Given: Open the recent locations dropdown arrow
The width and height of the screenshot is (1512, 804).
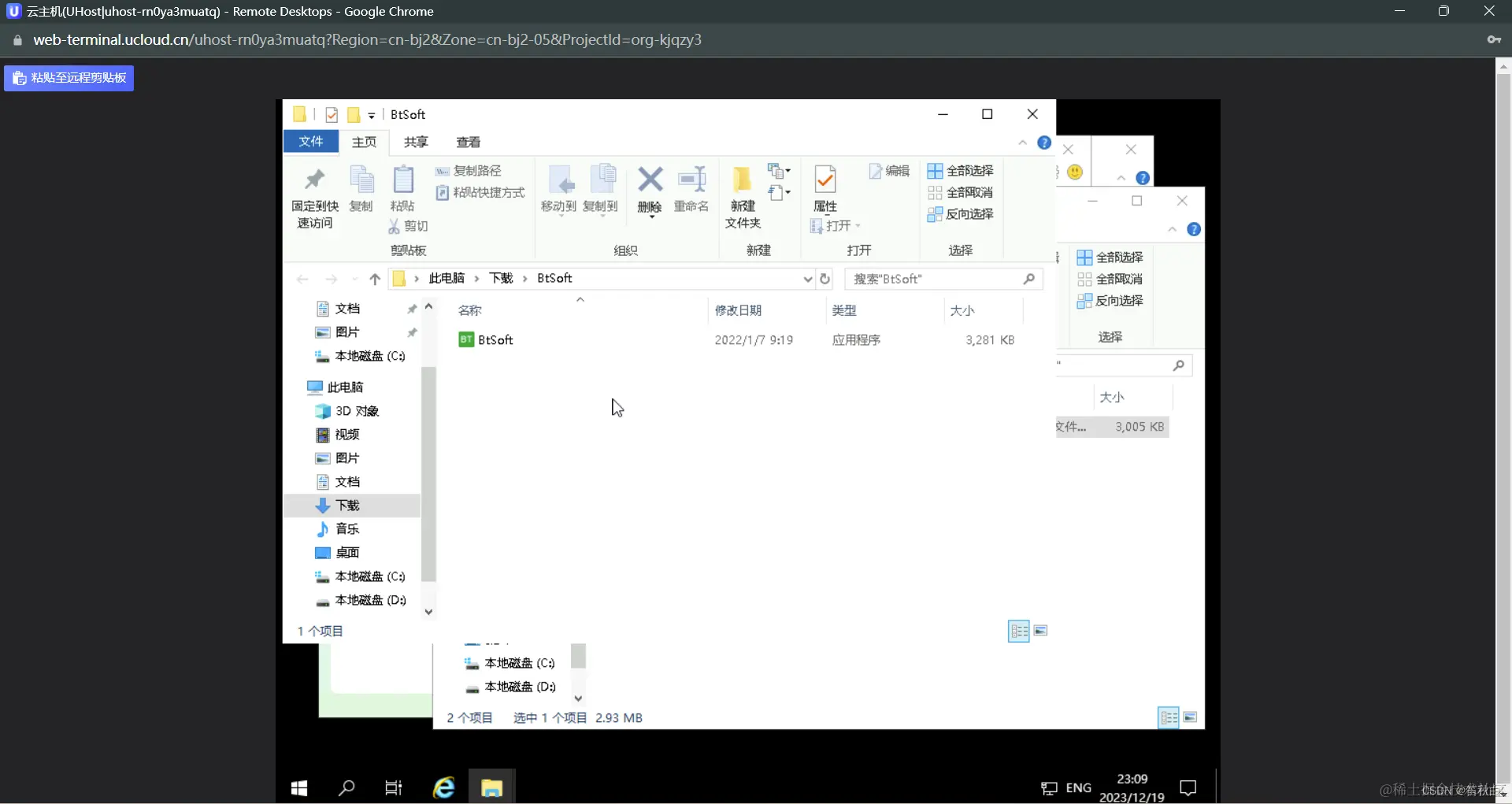Looking at the screenshot, I should 354,279.
